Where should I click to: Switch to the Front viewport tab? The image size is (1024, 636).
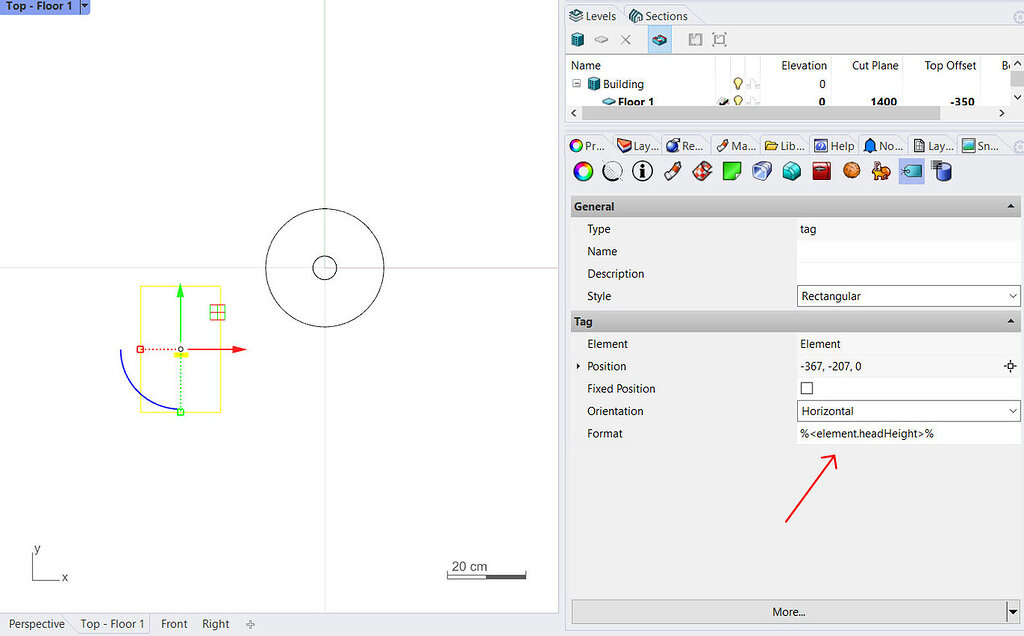click(173, 623)
